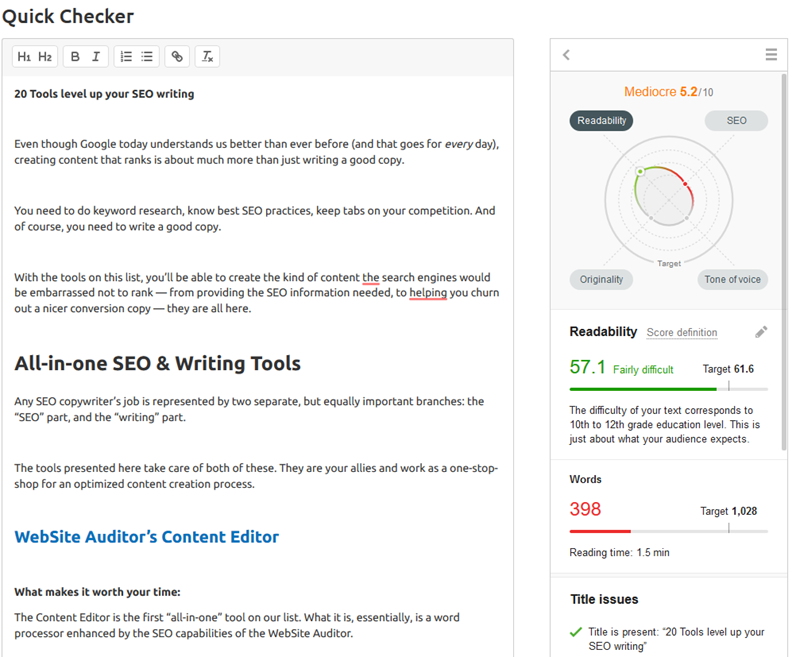The width and height of the screenshot is (800, 657).
Task: Apply Heading 1 formatting
Action: click(25, 57)
